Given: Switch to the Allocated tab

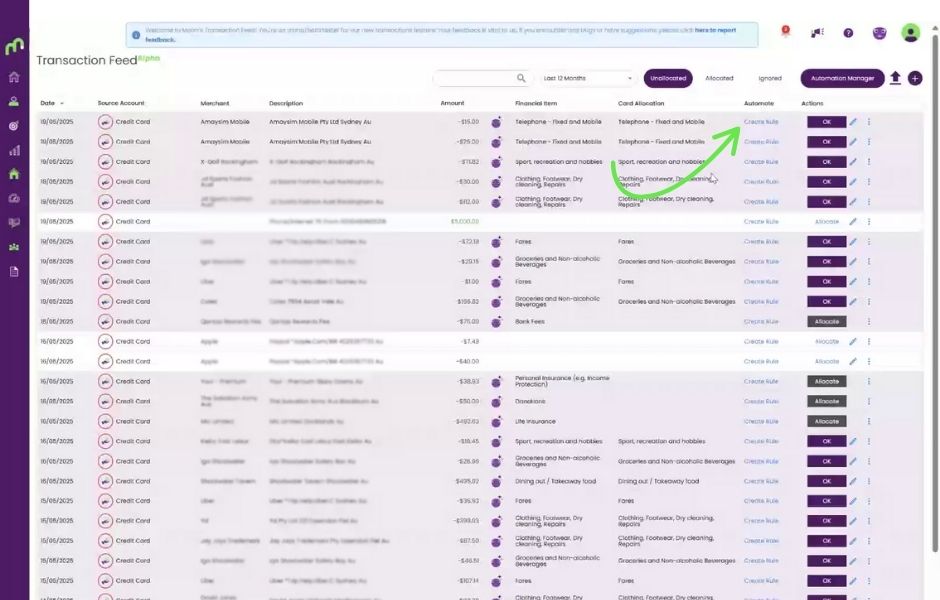Looking at the screenshot, I should point(719,78).
